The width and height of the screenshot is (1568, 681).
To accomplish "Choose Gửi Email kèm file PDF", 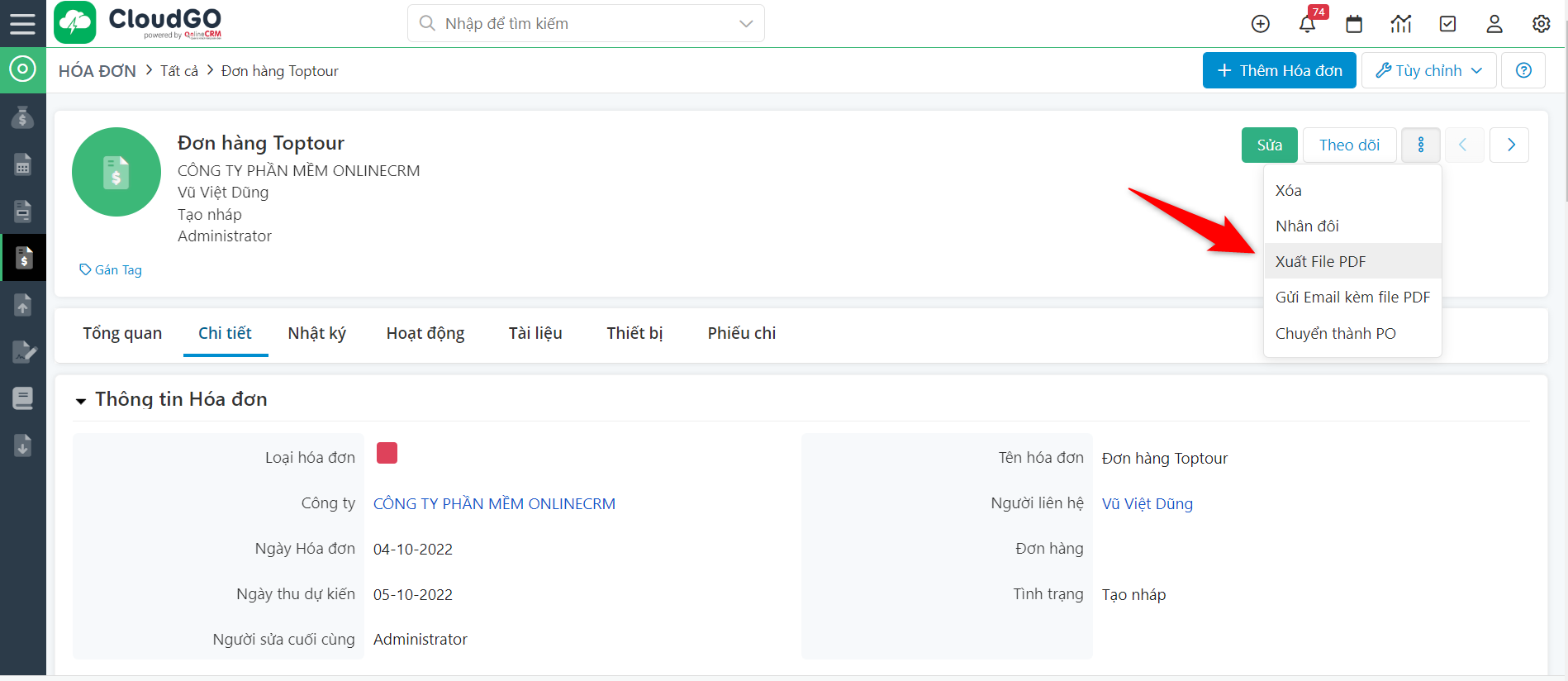I will (x=1352, y=298).
